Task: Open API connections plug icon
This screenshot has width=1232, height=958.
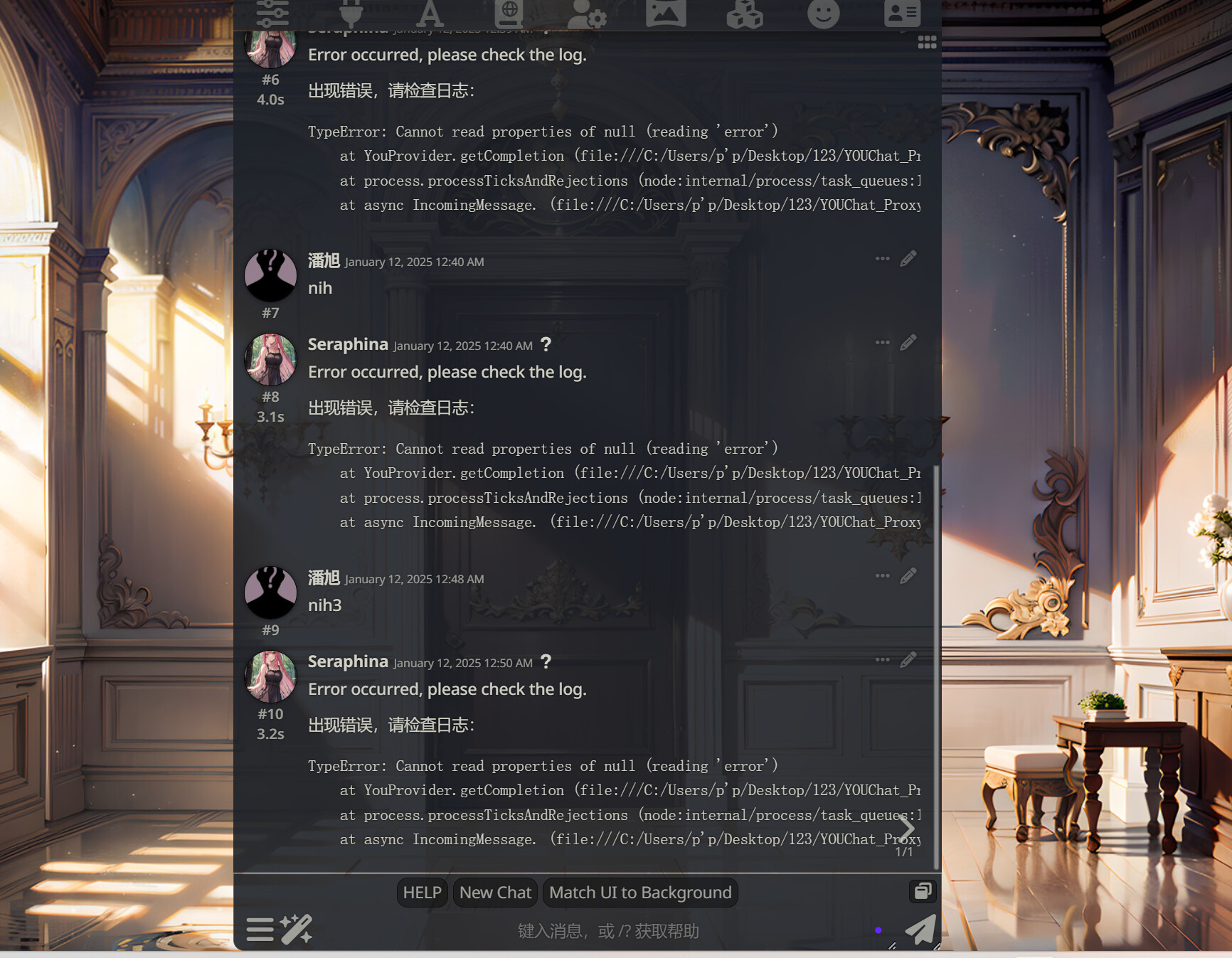Action: pos(351,13)
